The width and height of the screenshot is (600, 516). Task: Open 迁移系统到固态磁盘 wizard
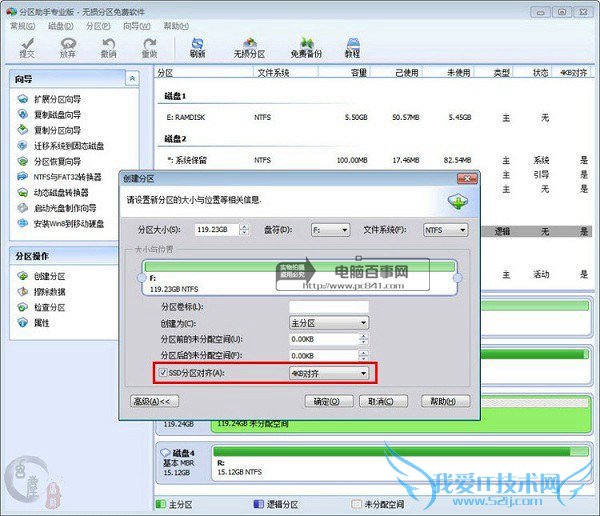(x=61, y=146)
